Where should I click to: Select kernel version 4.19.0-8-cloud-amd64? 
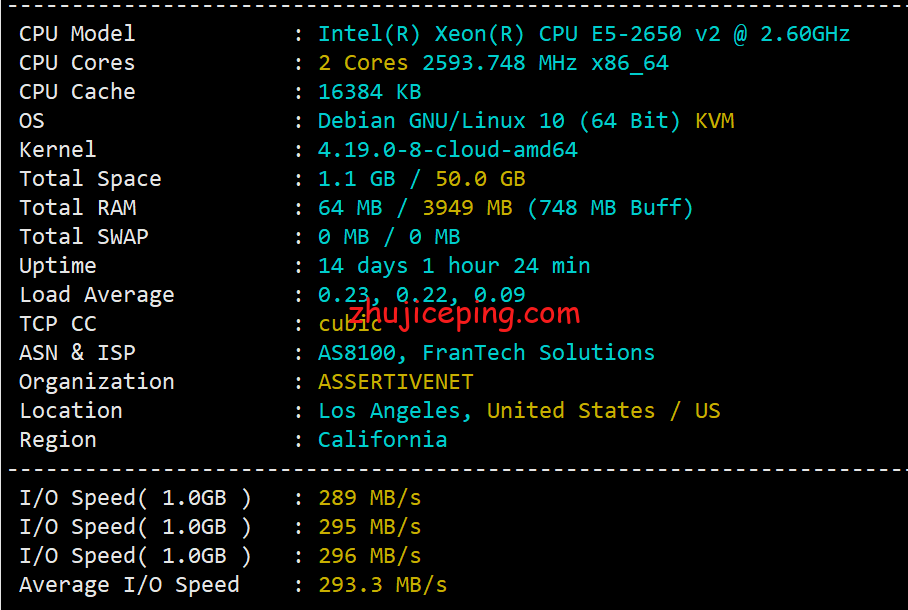coord(448,149)
